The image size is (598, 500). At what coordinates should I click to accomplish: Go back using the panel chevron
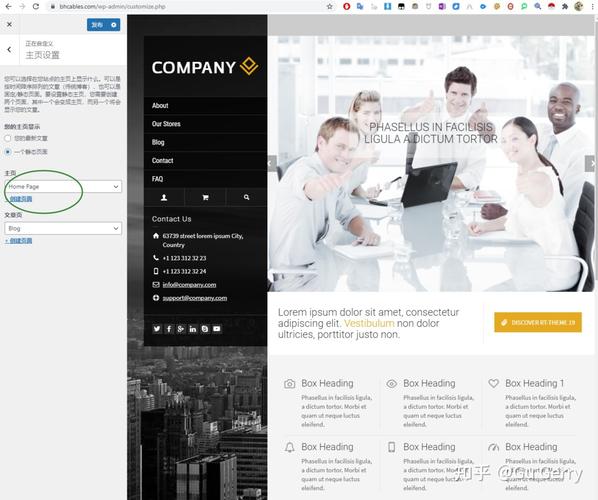[9, 49]
